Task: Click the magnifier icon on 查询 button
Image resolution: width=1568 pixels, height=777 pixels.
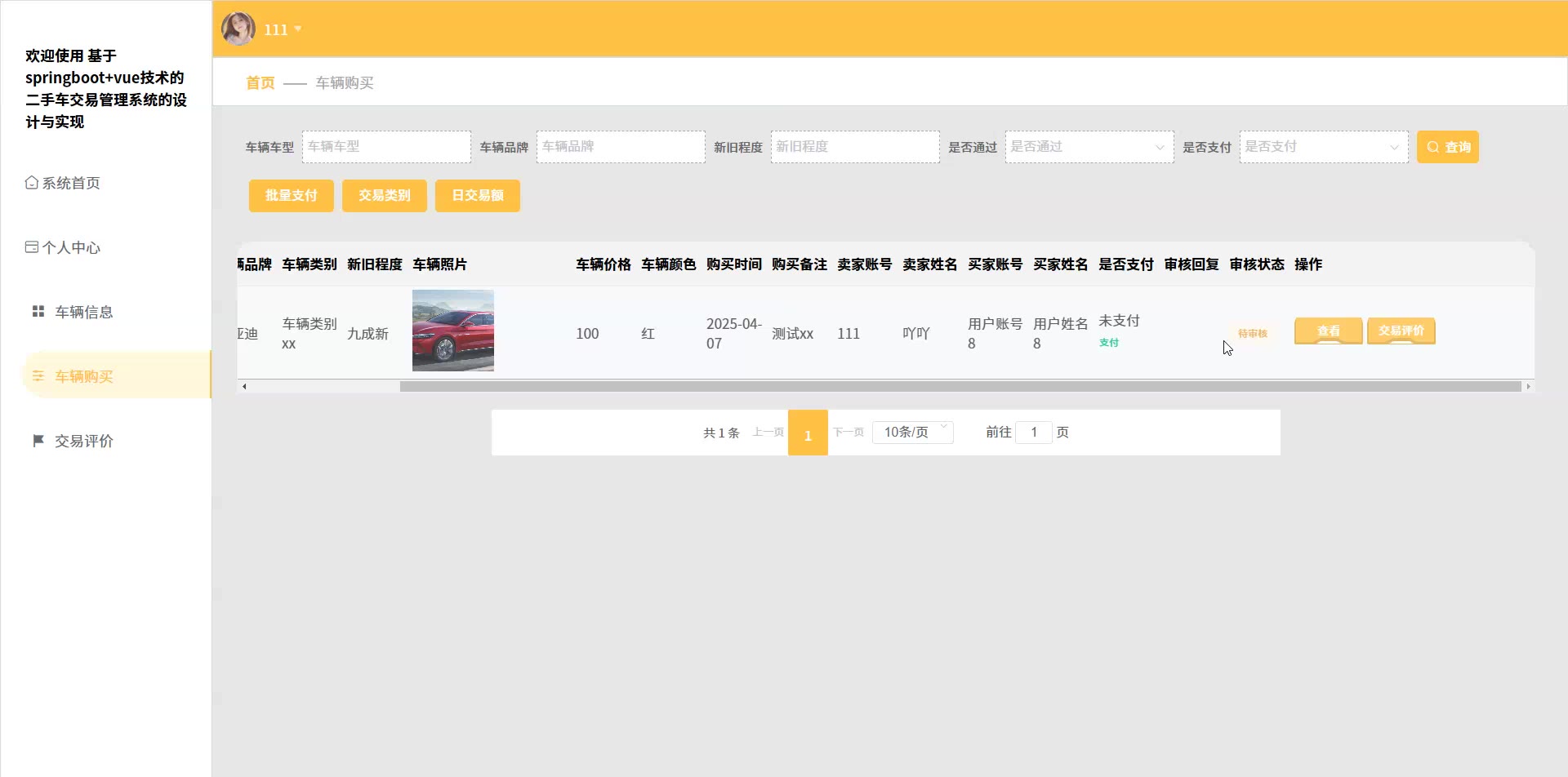Action: tap(1432, 148)
